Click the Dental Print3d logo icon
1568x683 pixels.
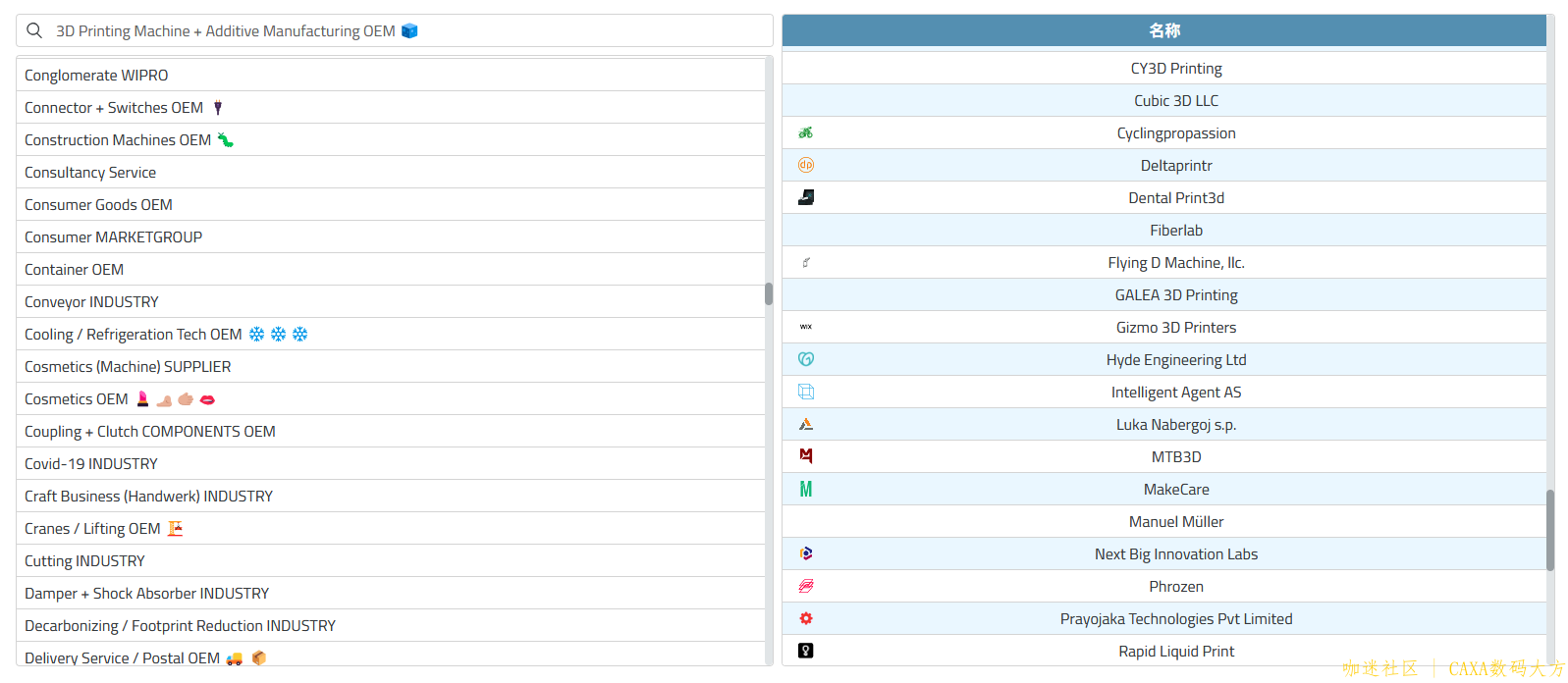806,197
